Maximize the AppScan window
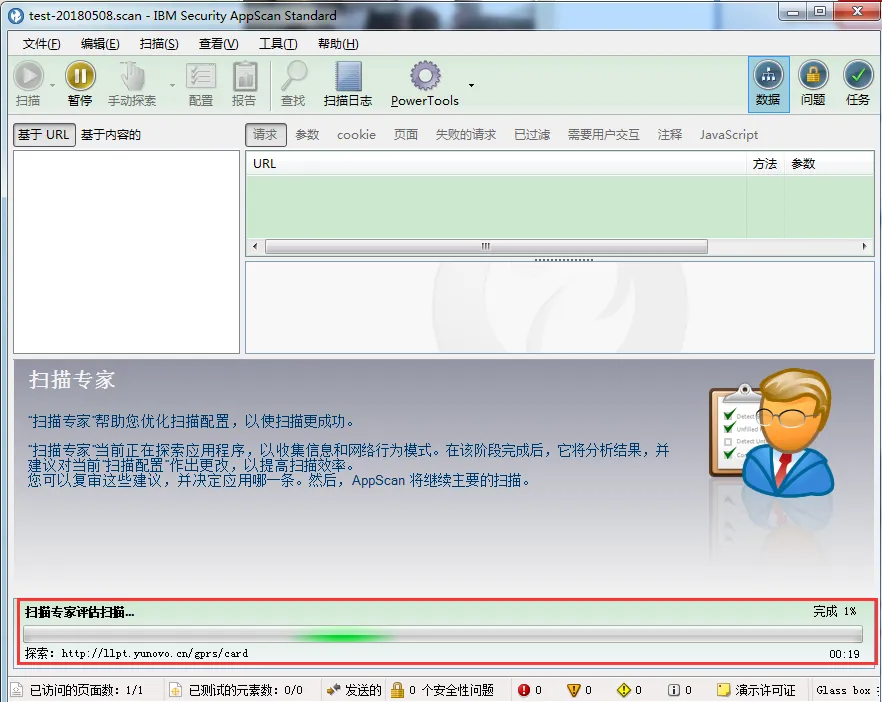882x702 pixels. 820,12
